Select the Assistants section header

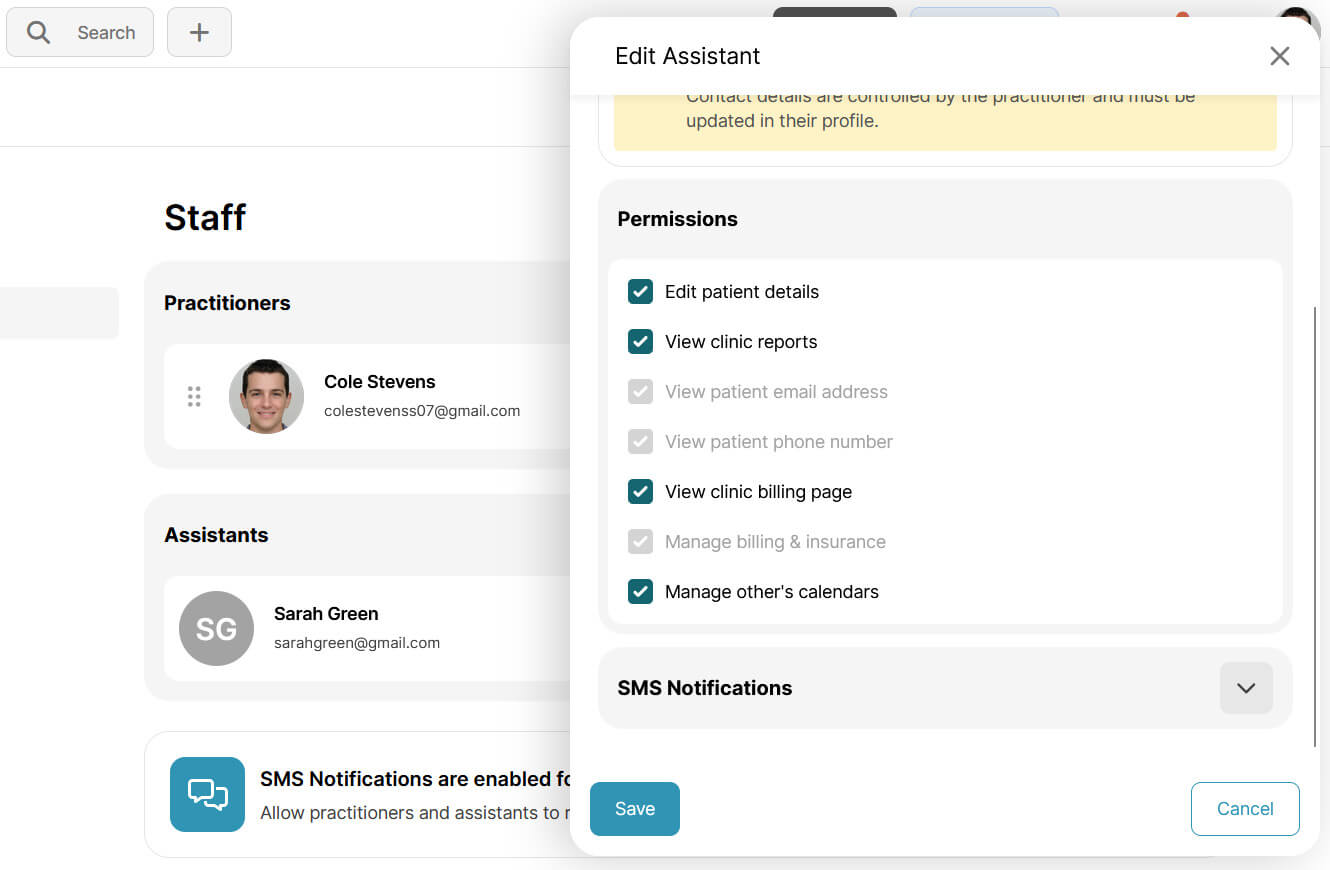pos(216,535)
